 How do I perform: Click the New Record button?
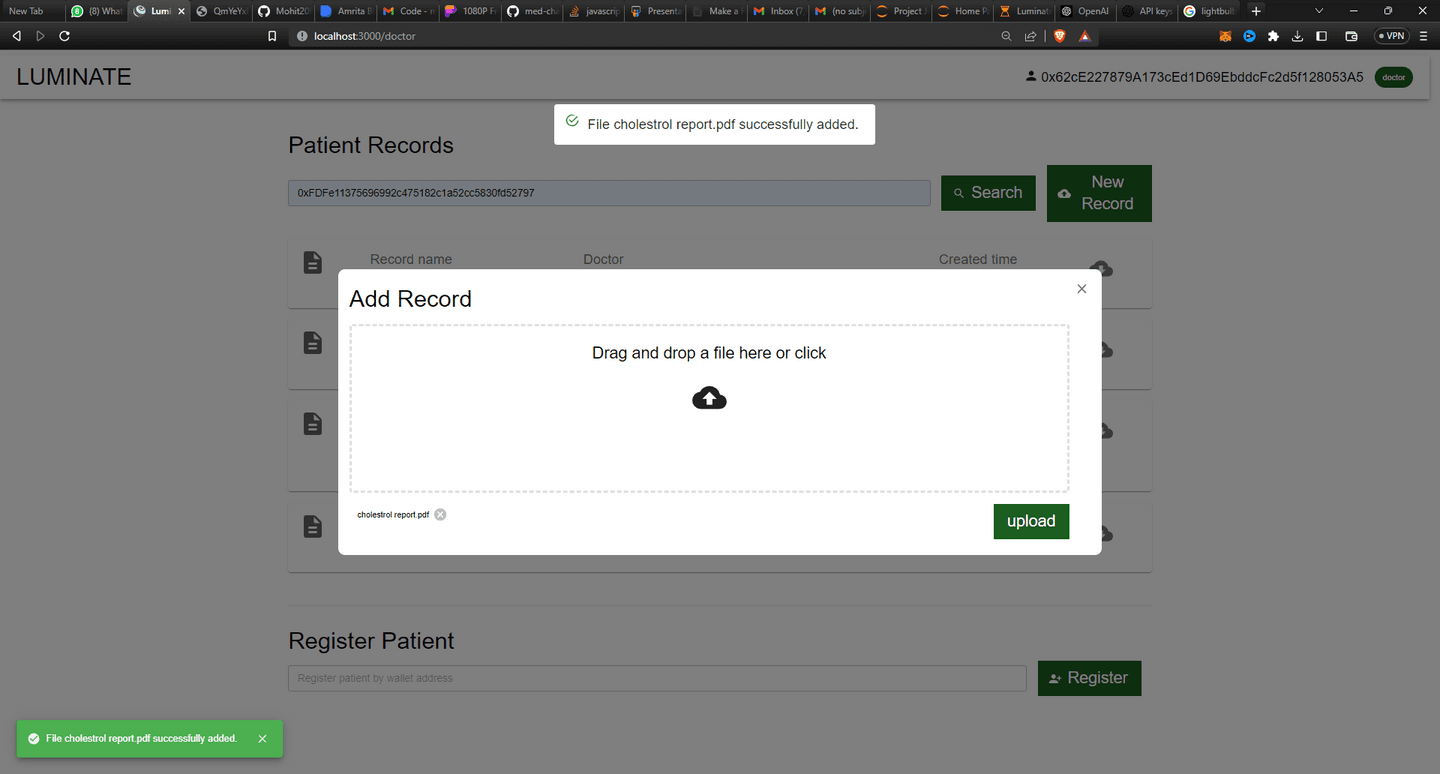[x=1099, y=193]
